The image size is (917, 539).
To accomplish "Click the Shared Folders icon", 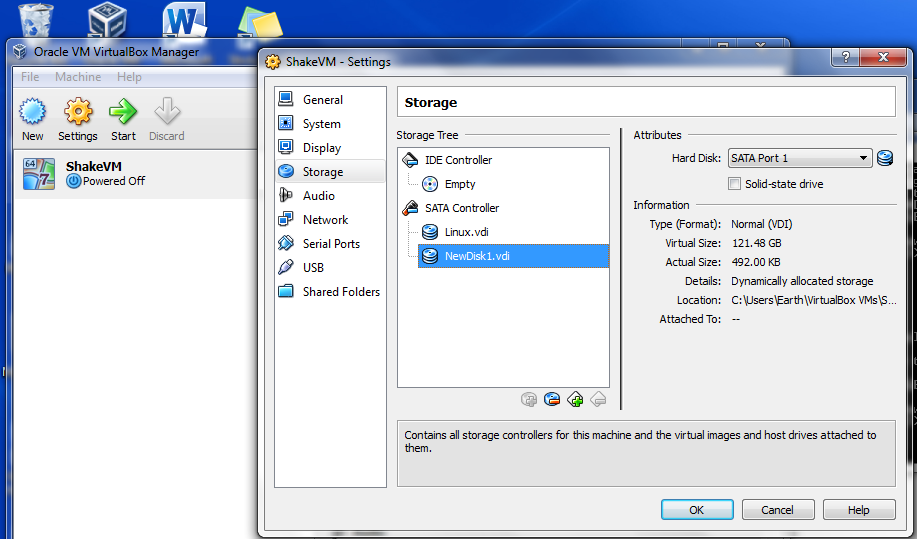I will click(x=285, y=291).
